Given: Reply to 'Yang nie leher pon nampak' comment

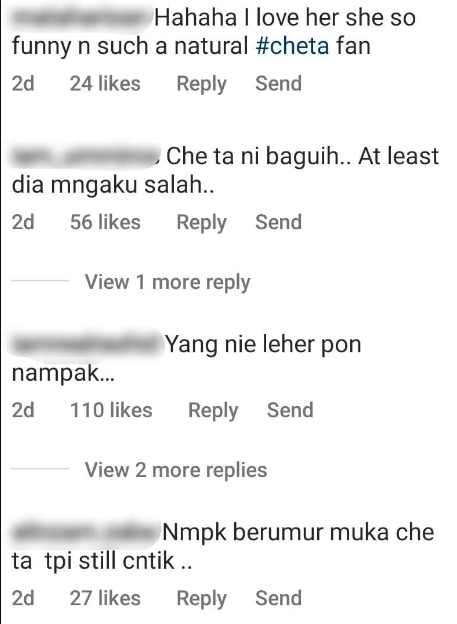Looking at the screenshot, I should (x=213, y=411).
